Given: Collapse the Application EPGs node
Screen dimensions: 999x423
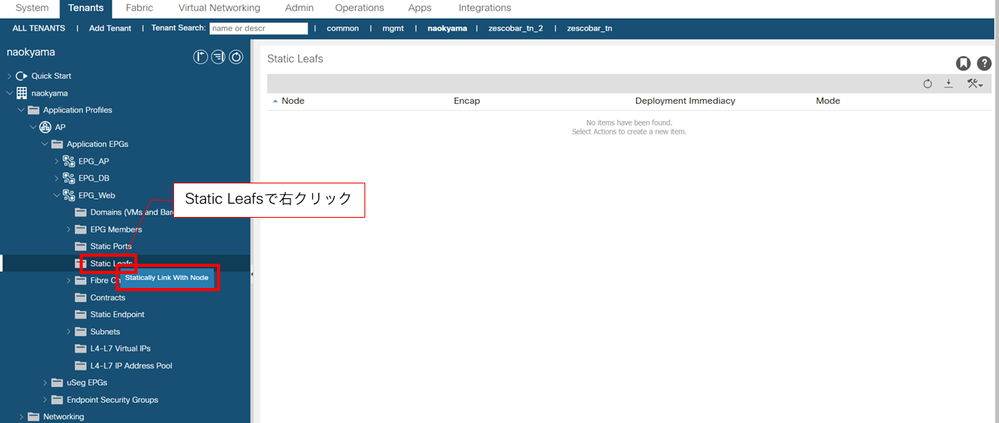Looking at the screenshot, I should click(45, 144).
